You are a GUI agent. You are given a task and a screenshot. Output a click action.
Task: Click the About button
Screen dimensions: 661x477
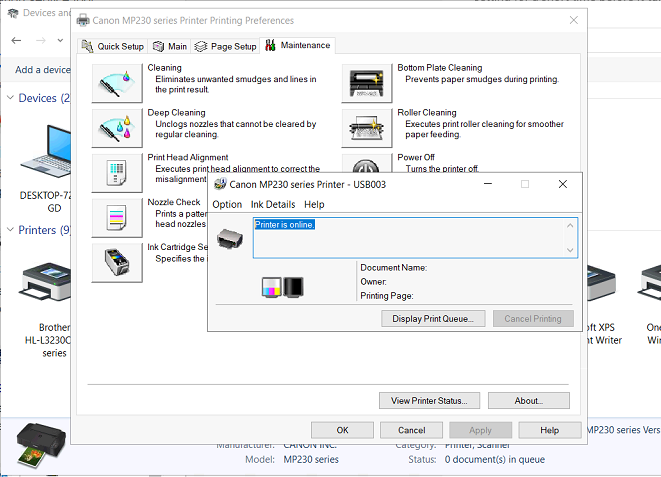point(529,401)
